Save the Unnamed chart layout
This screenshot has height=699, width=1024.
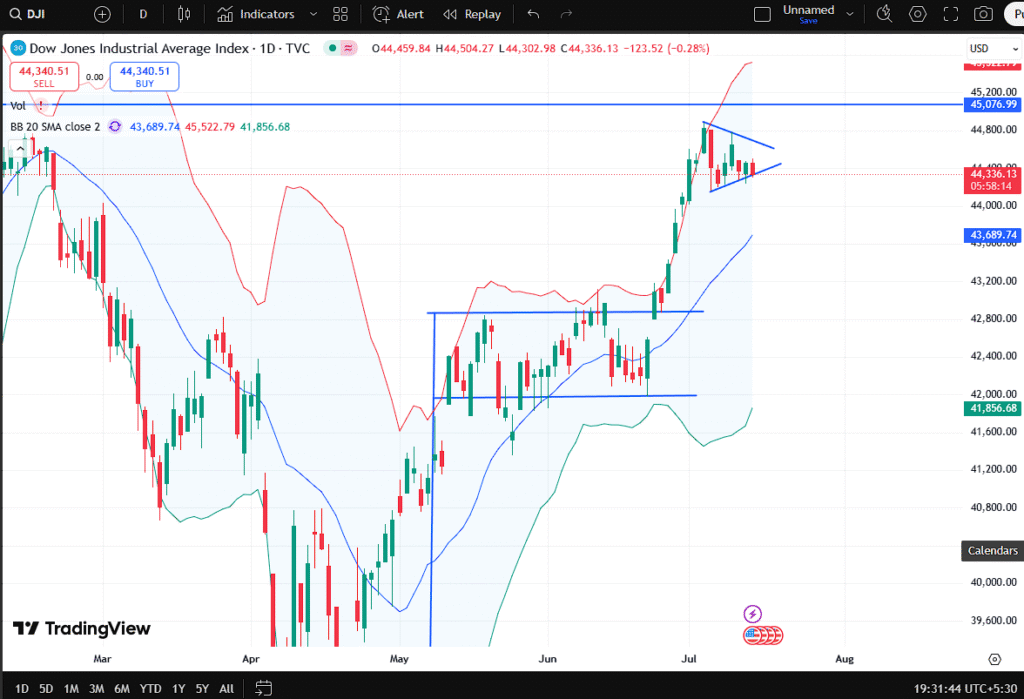[808, 21]
